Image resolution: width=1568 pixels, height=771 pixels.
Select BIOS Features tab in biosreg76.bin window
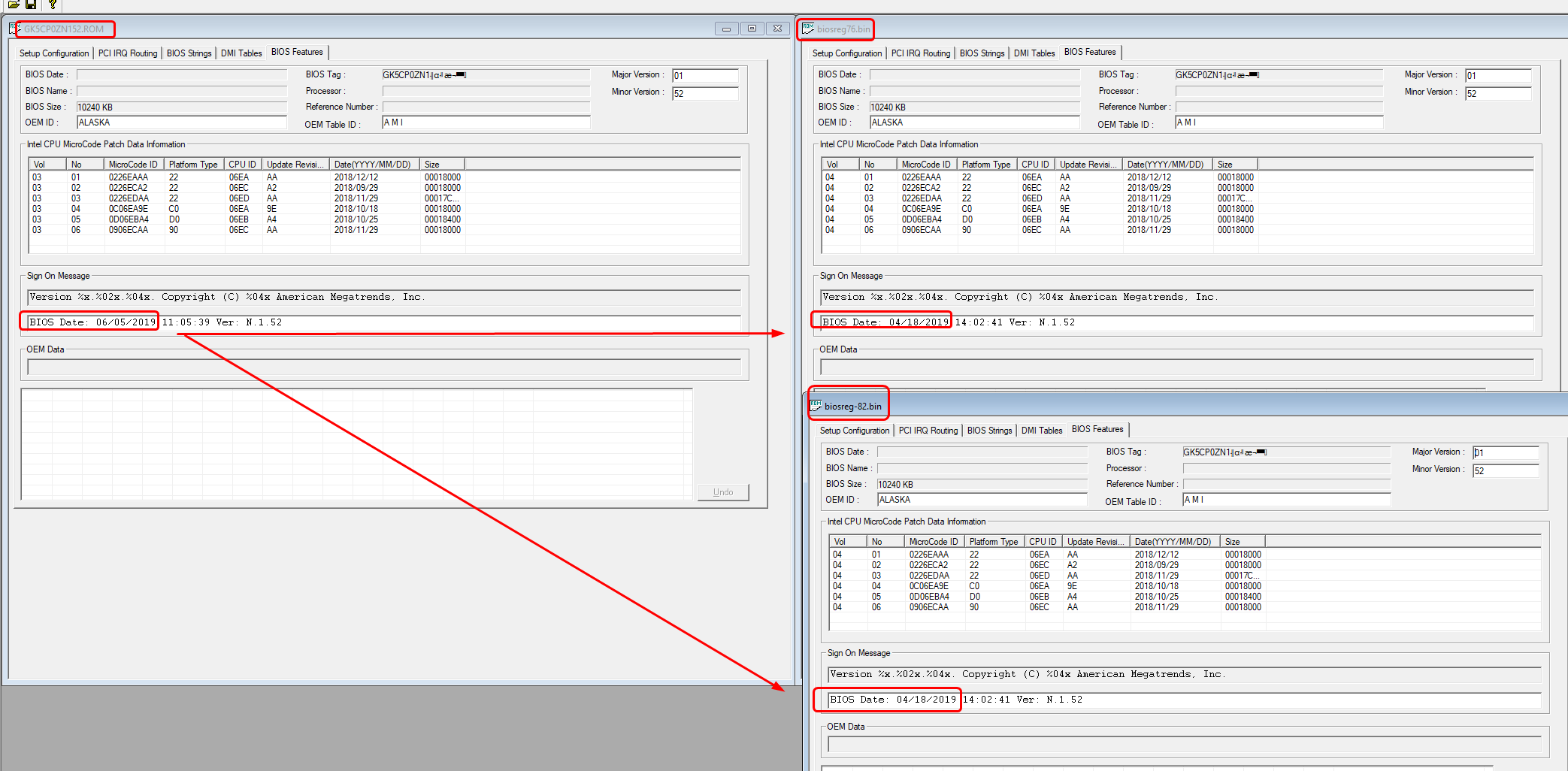[1090, 52]
